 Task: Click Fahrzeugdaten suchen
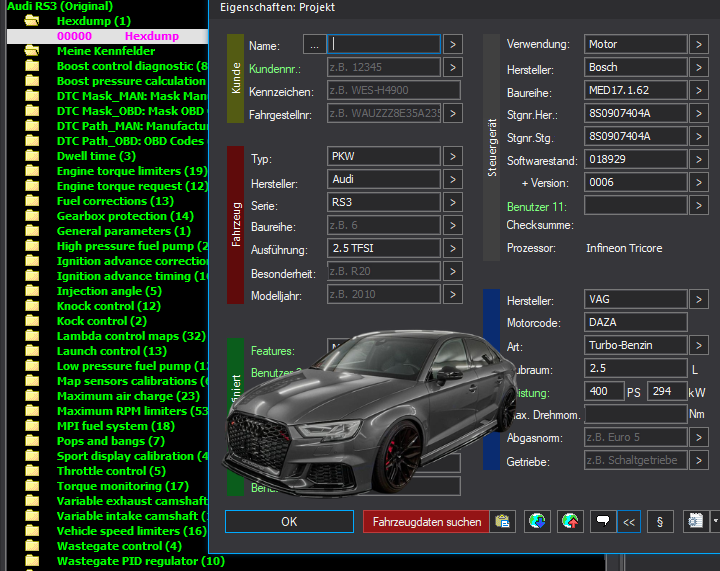427,522
